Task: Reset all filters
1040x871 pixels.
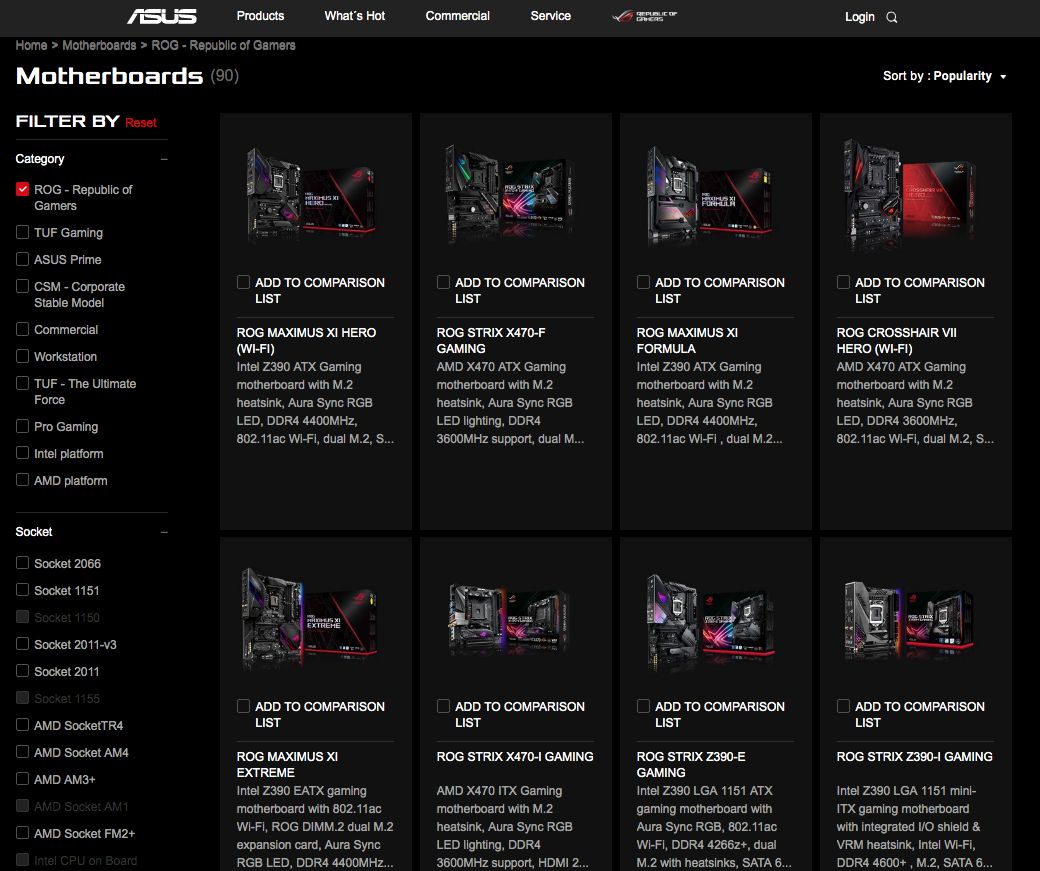Action: coord(141,123)
